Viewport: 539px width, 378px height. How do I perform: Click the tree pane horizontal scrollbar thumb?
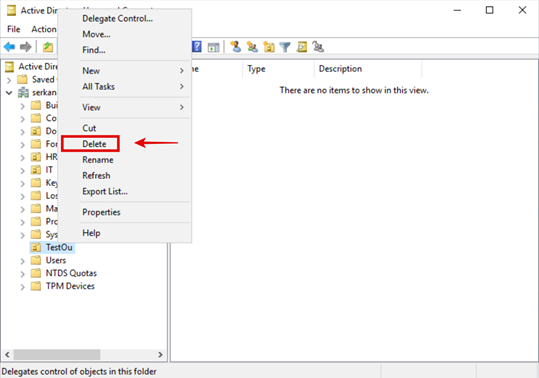pyautogui.click(x=57, y=355)
